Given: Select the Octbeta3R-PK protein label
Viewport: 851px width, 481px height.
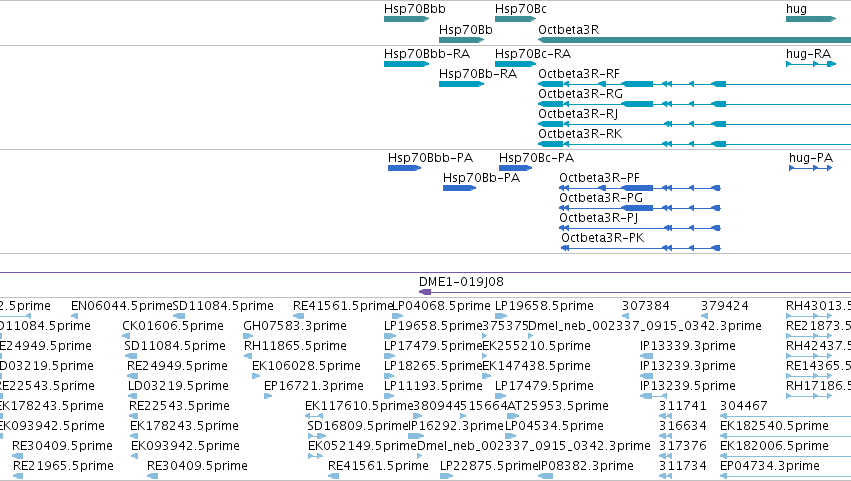Looking at the screenshot, I should click(602, 238).
